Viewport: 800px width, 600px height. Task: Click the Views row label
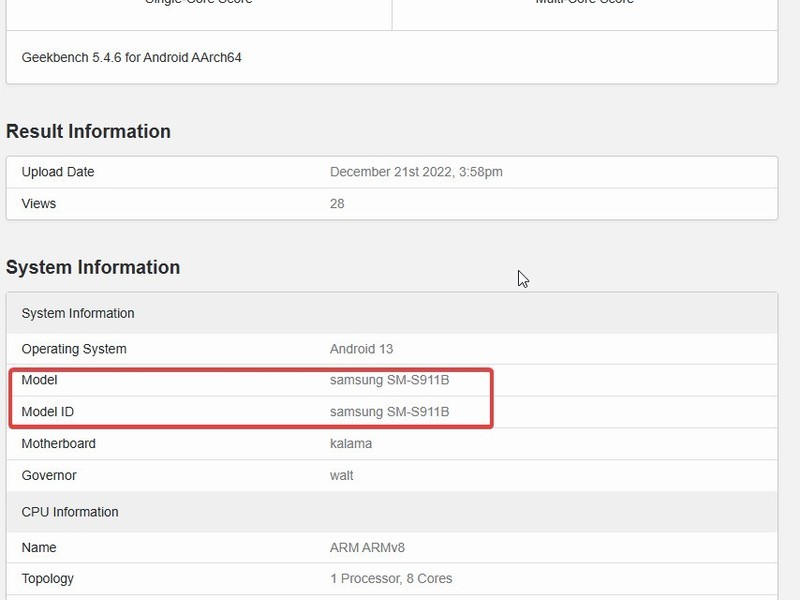click(39, 204)
